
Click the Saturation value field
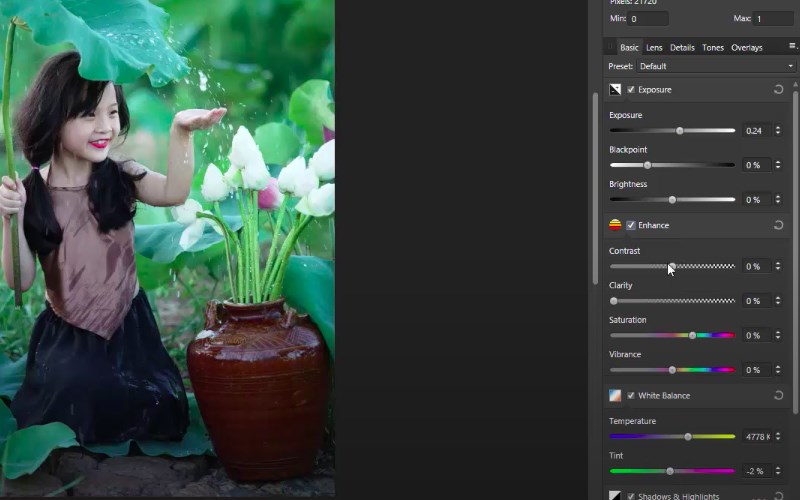[756, 335]
